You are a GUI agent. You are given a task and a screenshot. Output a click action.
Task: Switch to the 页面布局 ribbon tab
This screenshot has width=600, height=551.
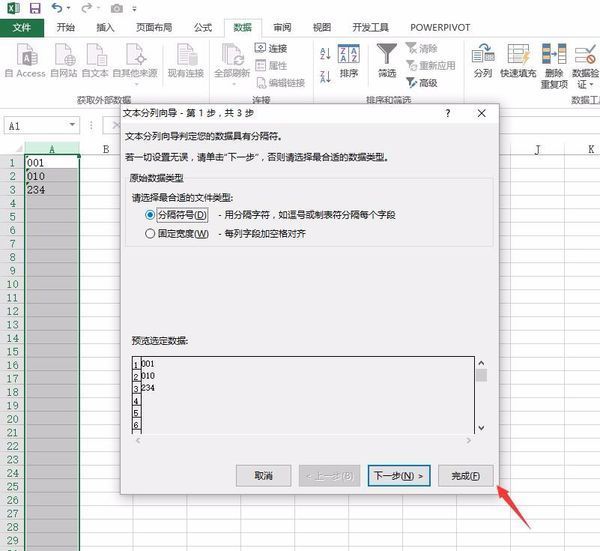(x=154, y=28)
